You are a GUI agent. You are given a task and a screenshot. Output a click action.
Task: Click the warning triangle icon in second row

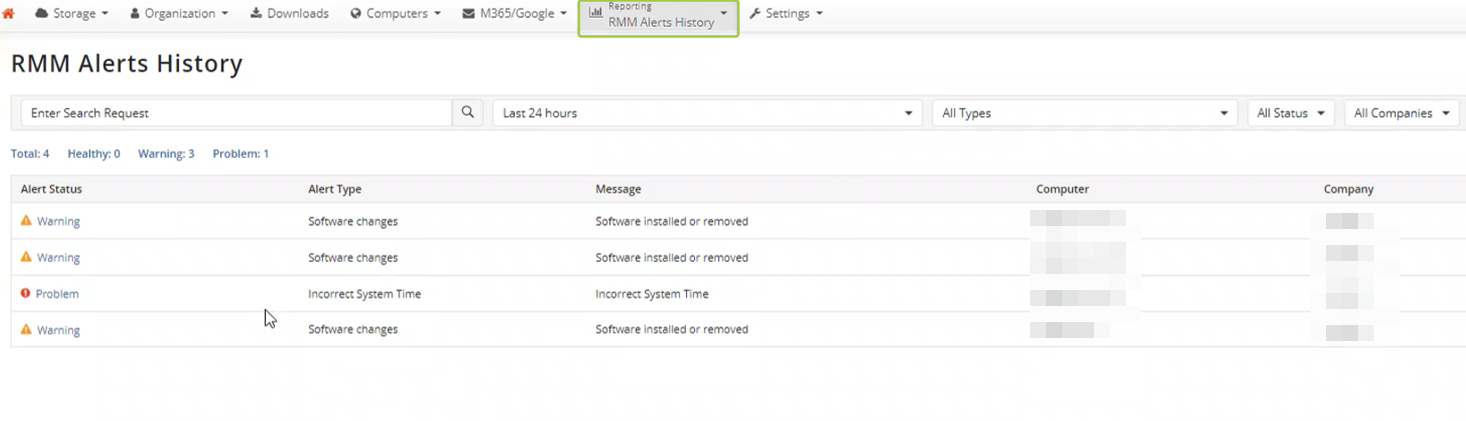point(26,257)
